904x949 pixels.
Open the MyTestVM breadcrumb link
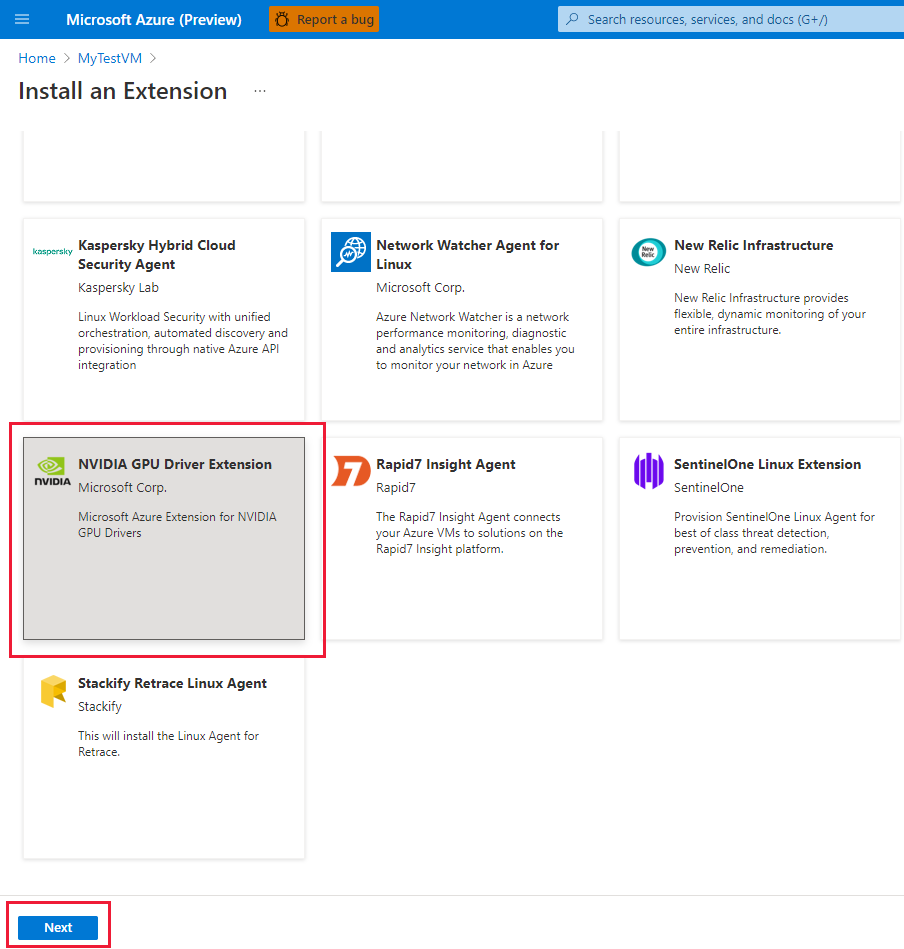click(x=110, y=58)
